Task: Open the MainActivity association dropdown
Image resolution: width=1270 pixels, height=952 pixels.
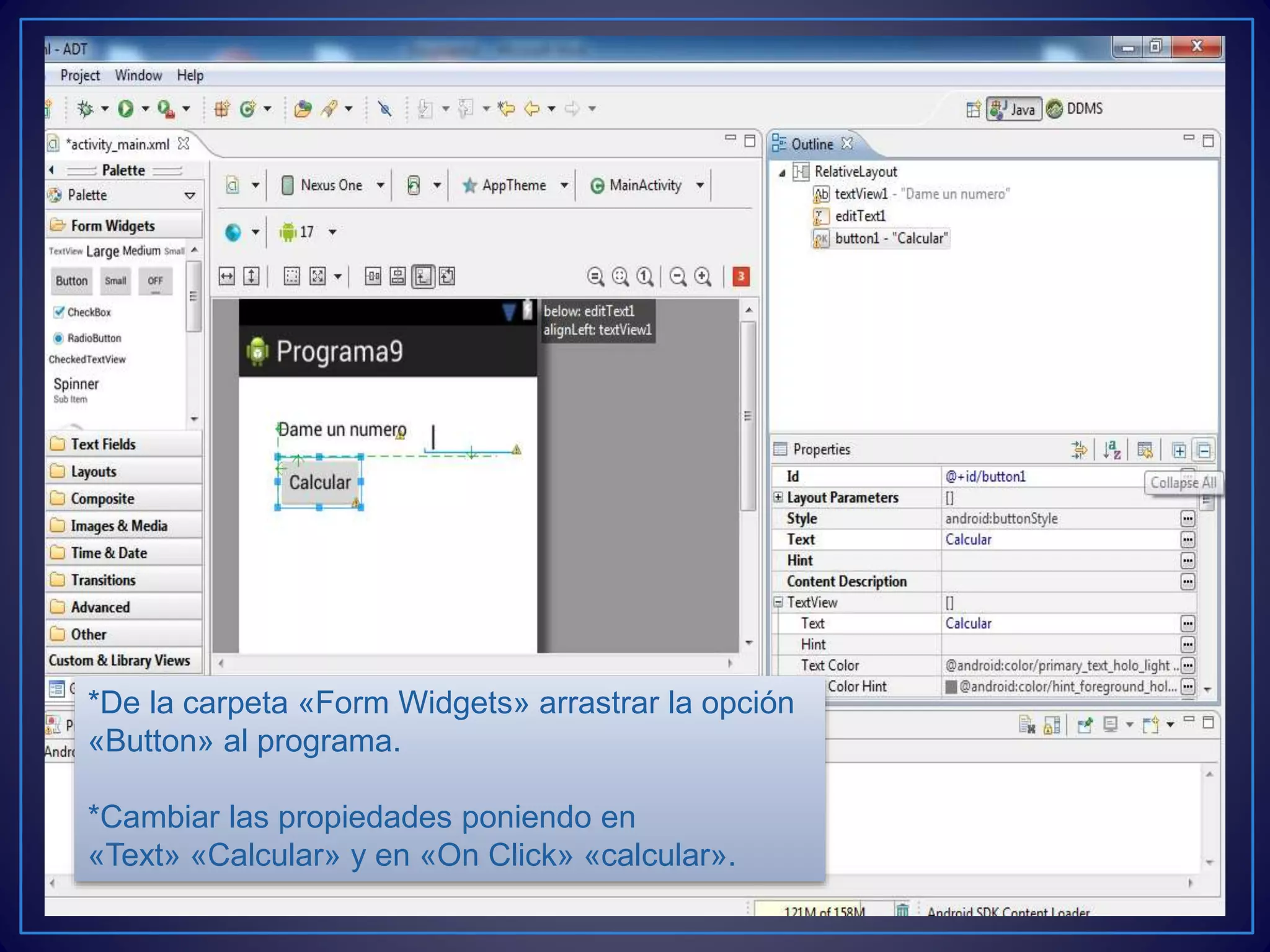Action: (700, 185)
